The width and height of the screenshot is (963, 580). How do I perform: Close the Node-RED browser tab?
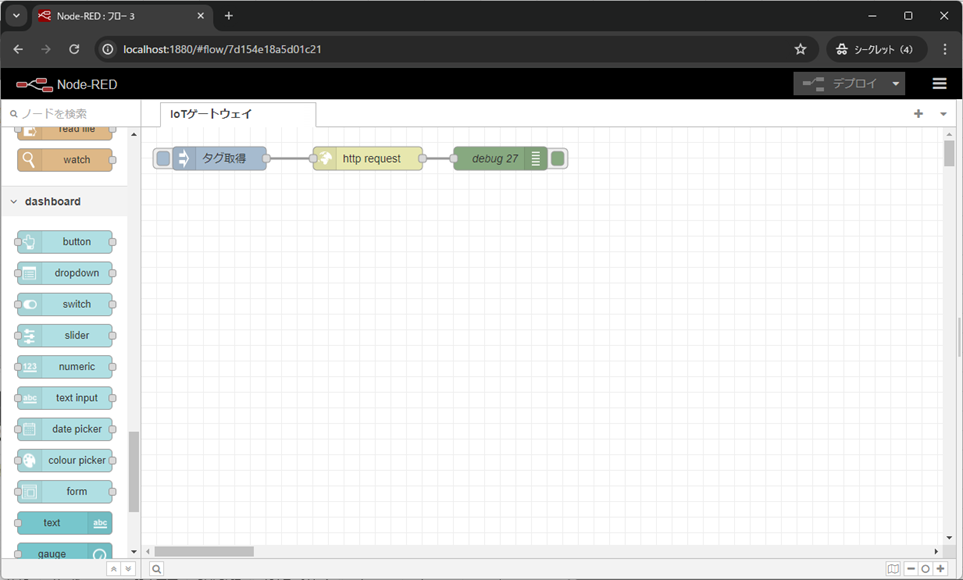(x=200, y=16)
